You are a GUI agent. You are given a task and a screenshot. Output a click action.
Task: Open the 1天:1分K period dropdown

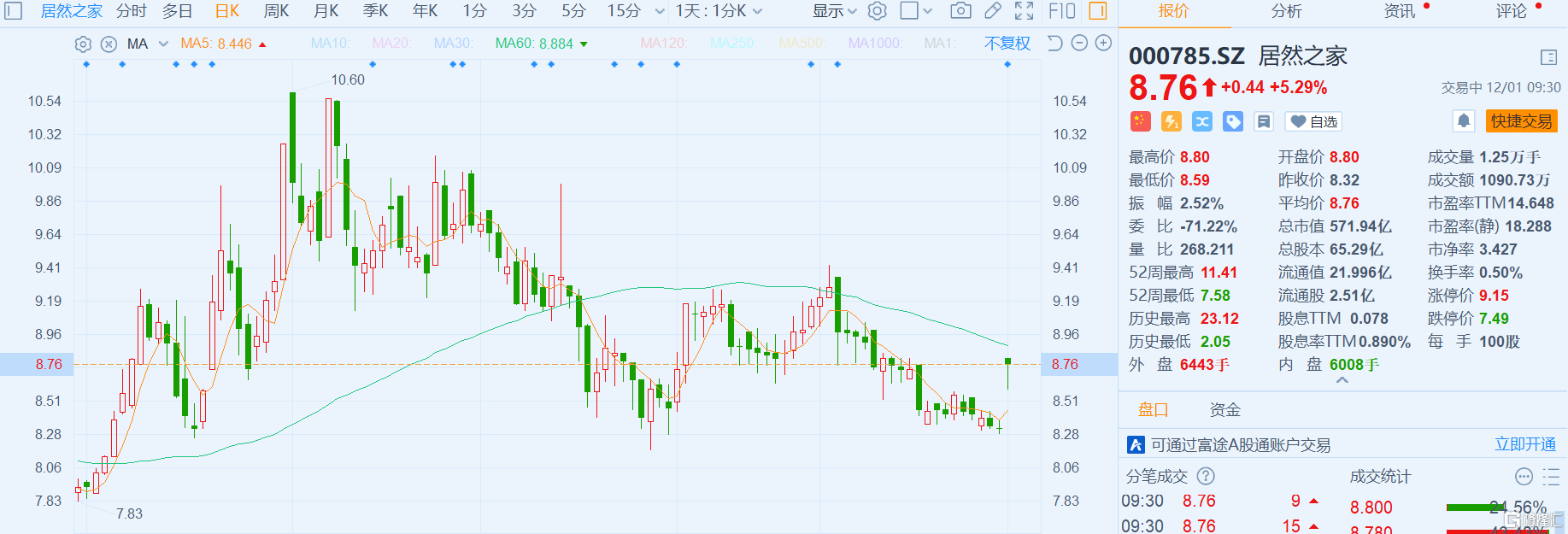pos(719,11)
